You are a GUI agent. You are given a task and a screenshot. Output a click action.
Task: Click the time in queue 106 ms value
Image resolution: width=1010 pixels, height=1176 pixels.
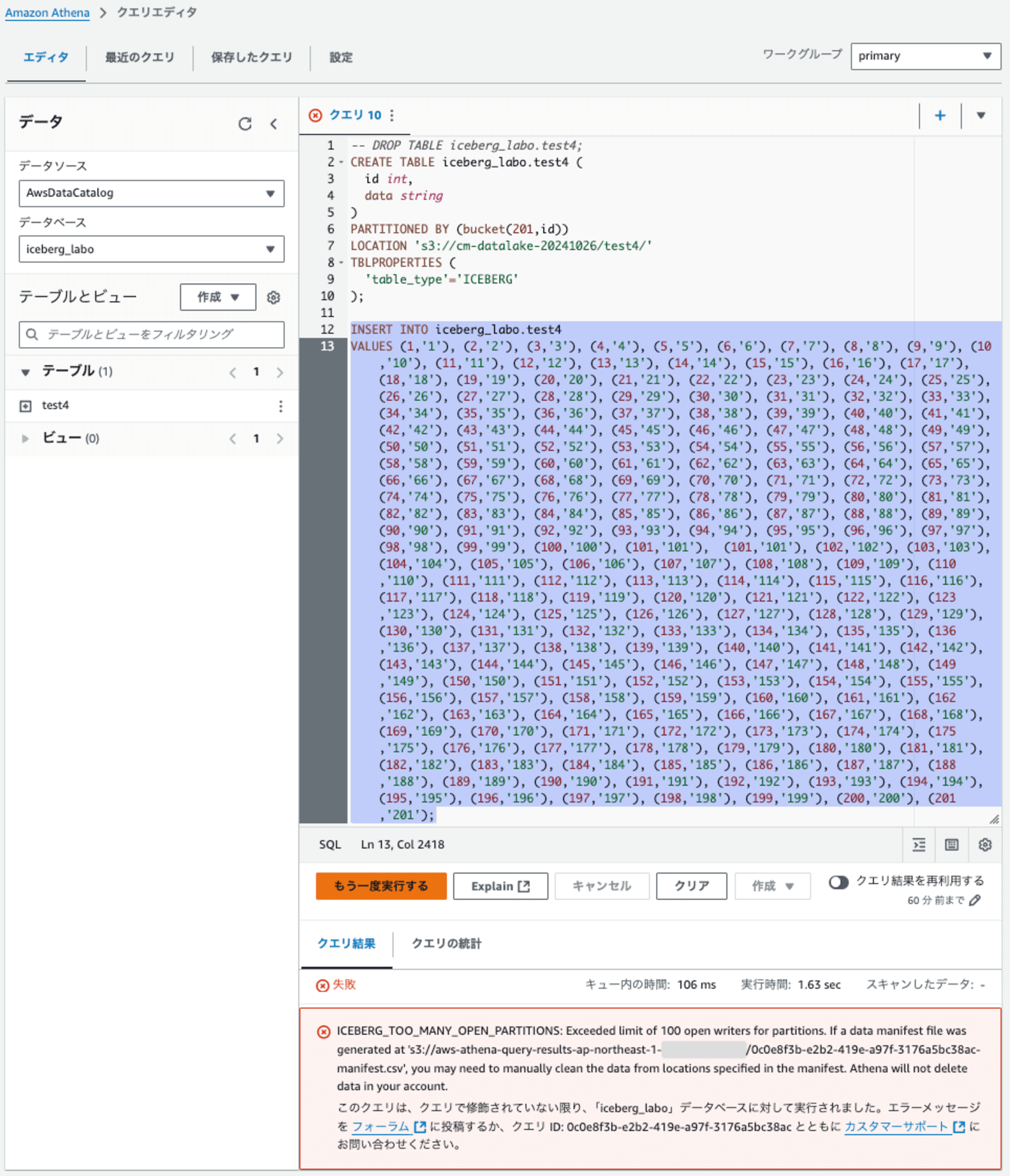point(696,984)
